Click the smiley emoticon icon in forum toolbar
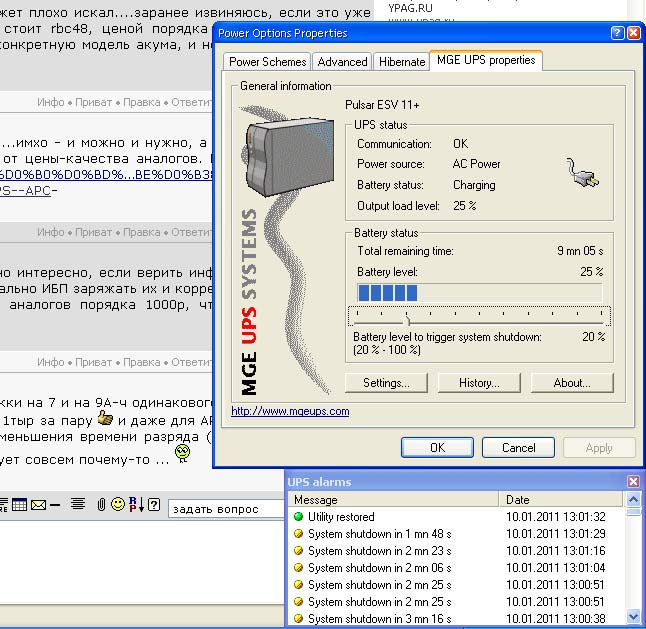Viewport: 646px width, 629px height. (118, 505)
